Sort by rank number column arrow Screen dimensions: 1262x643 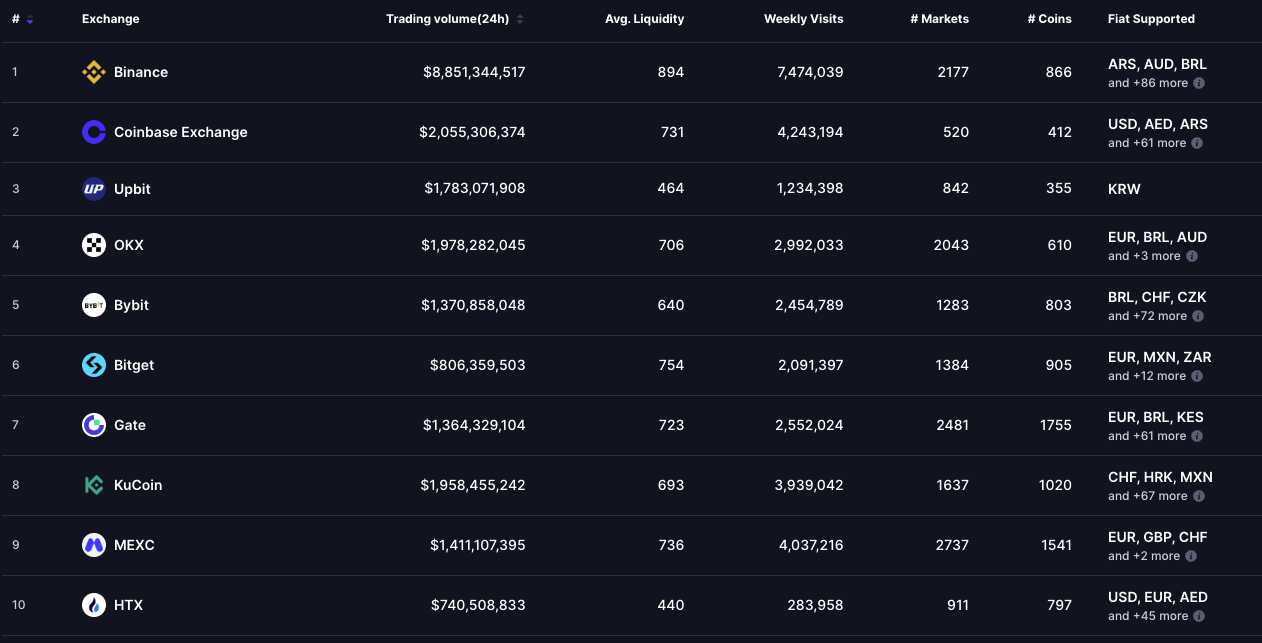pyautogui.click(x=30, y=19)
